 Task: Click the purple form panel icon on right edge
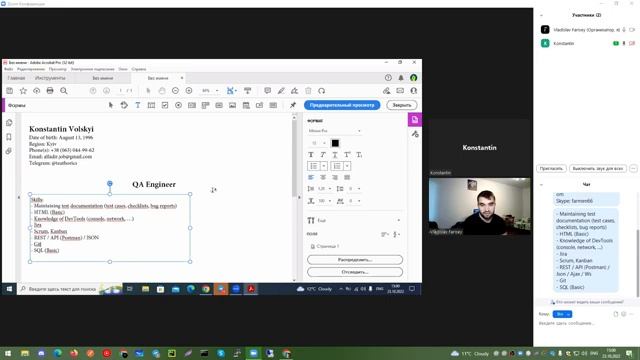coord(415,120)
